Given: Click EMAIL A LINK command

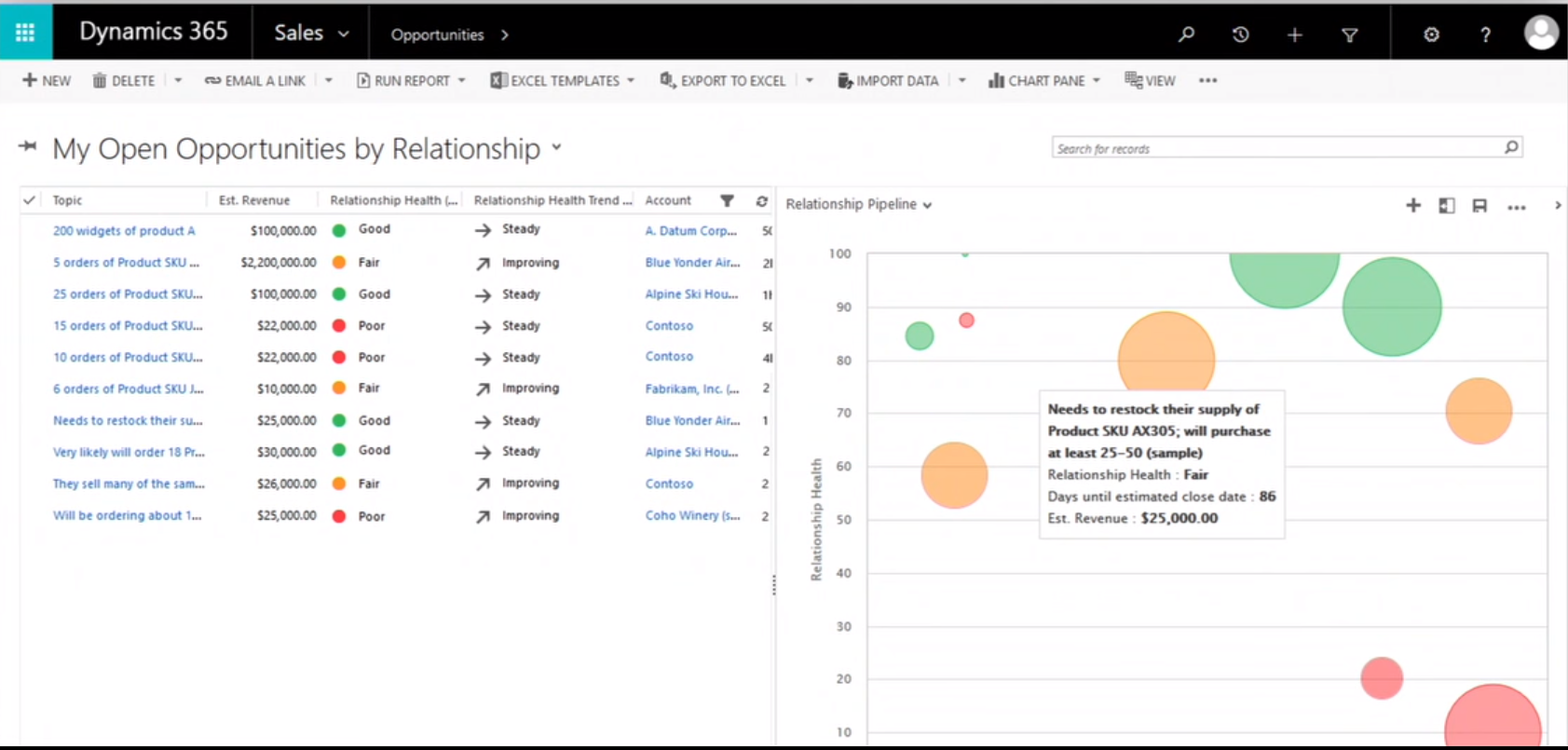Looking at the screenshot, I should (255, 80).
